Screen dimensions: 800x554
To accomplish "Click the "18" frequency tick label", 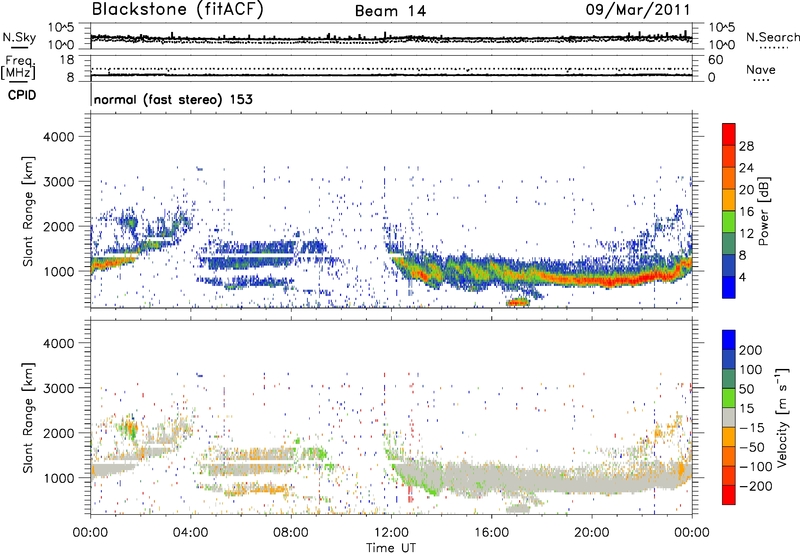I will pos(67,60).
